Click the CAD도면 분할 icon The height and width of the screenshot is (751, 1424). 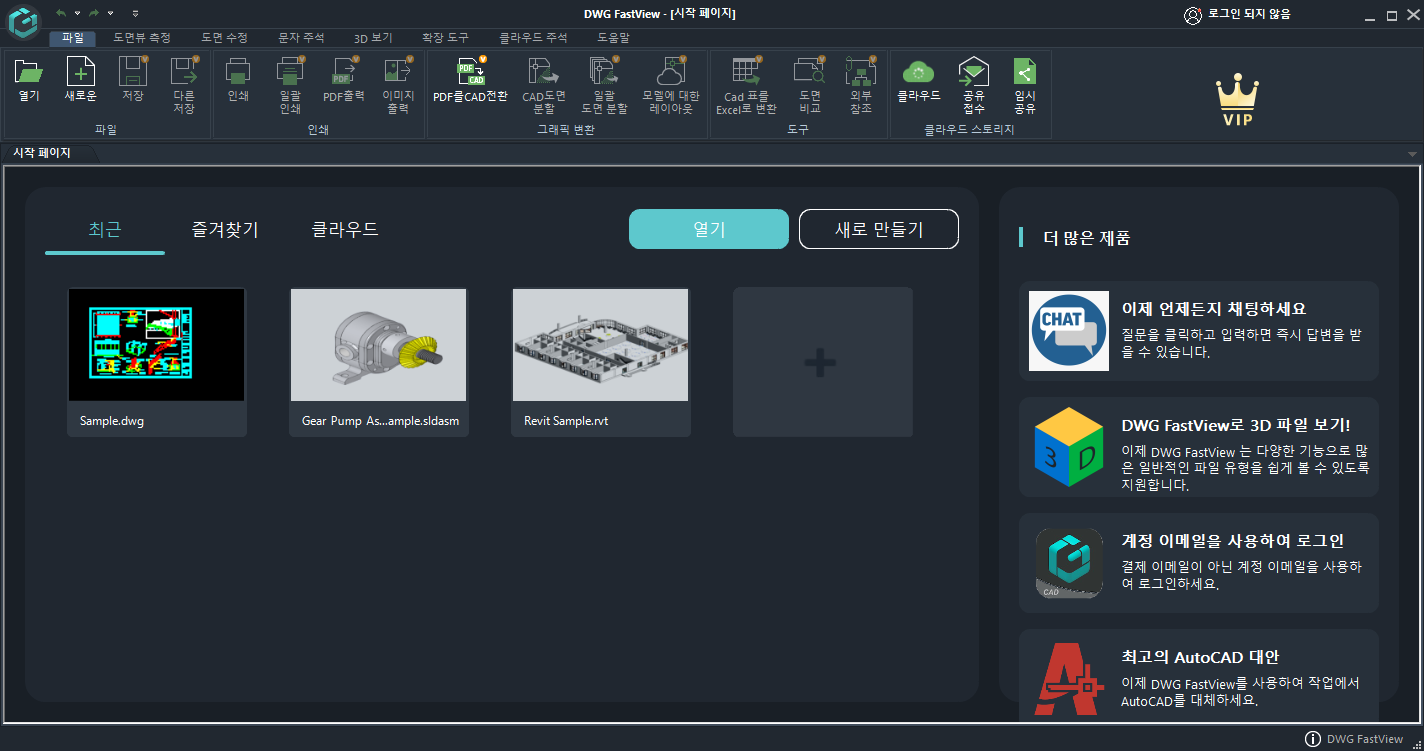pyautogui.click(x=544, y=71)
